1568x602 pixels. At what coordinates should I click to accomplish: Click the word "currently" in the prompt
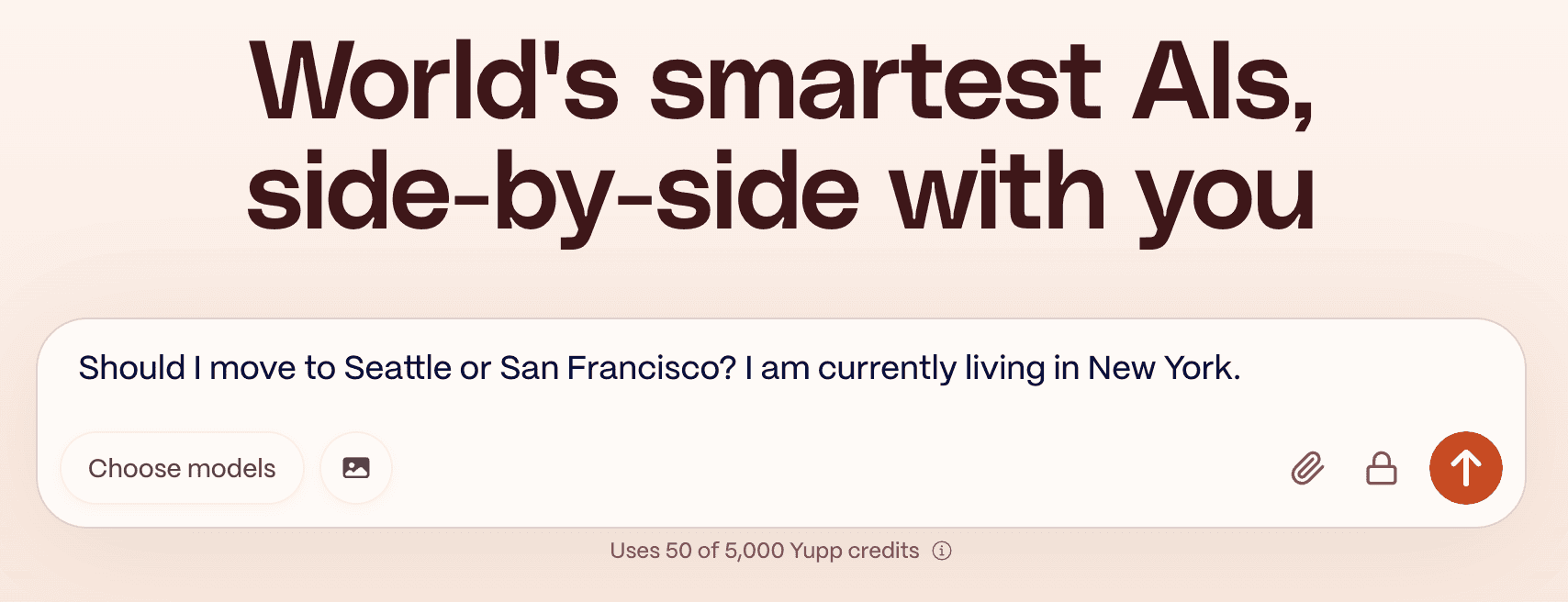887,368
